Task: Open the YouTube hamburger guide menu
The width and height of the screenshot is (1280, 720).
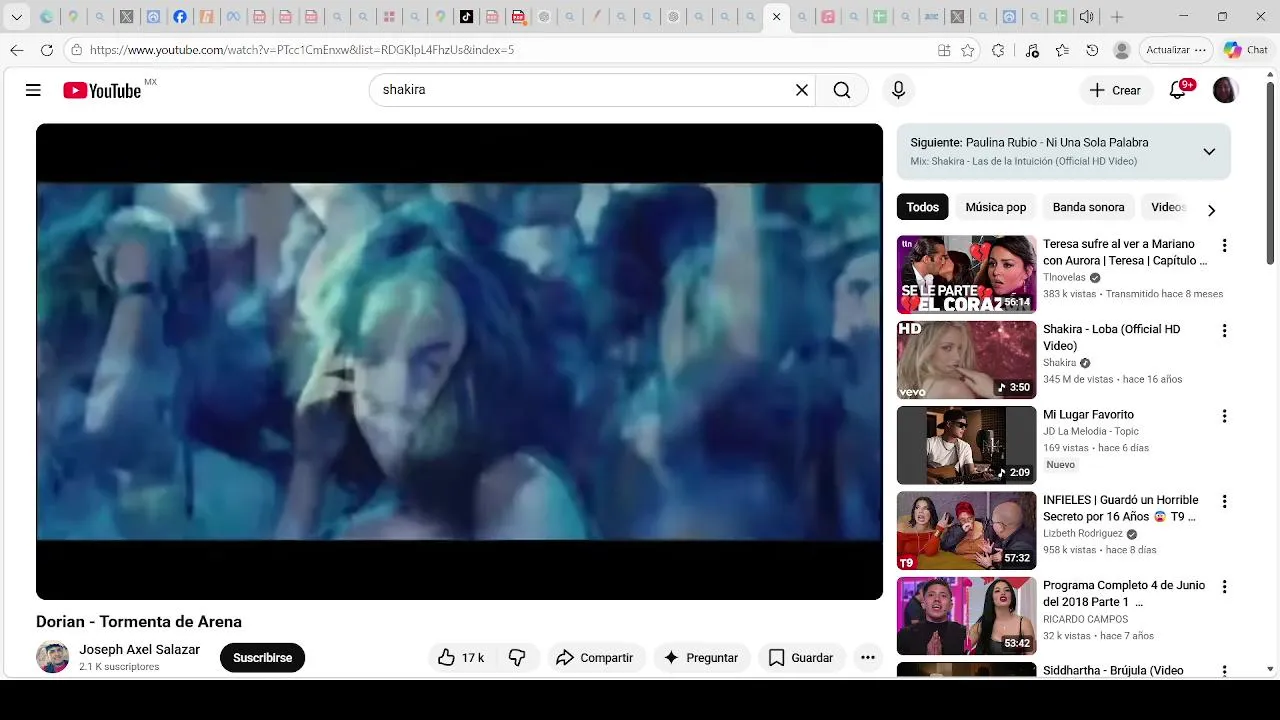Action: [x=33, y=90]
